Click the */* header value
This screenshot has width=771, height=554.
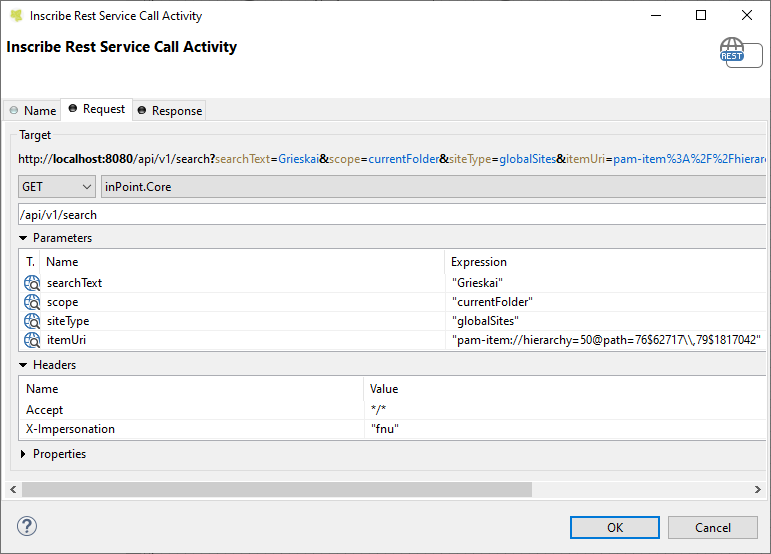[x=379, y=410]
